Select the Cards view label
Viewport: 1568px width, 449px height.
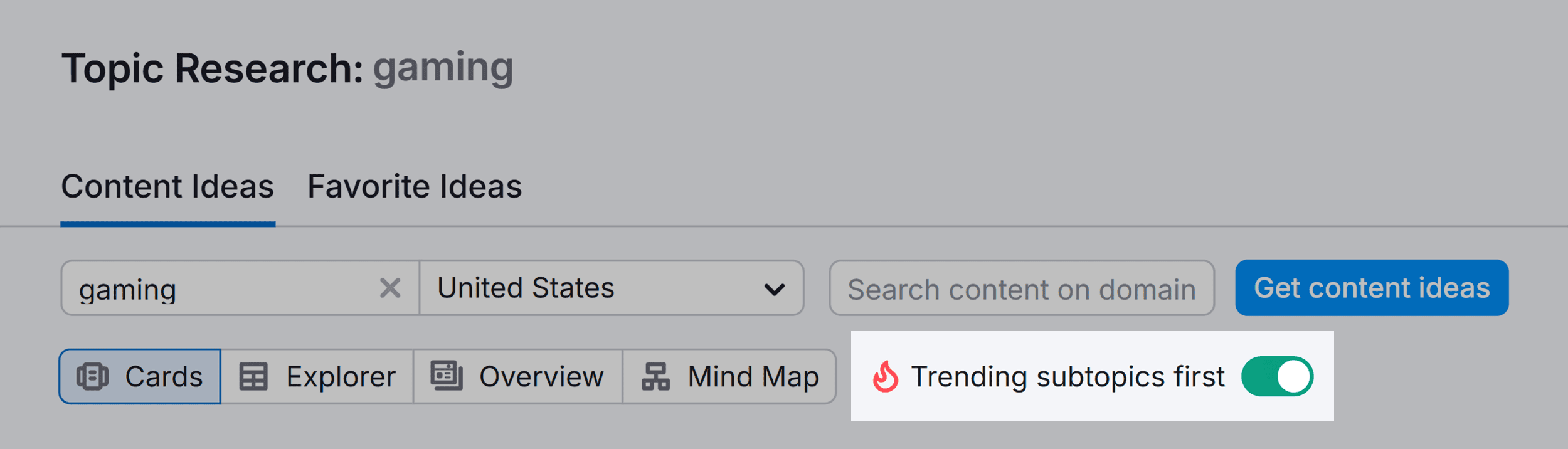click(164, 377)
